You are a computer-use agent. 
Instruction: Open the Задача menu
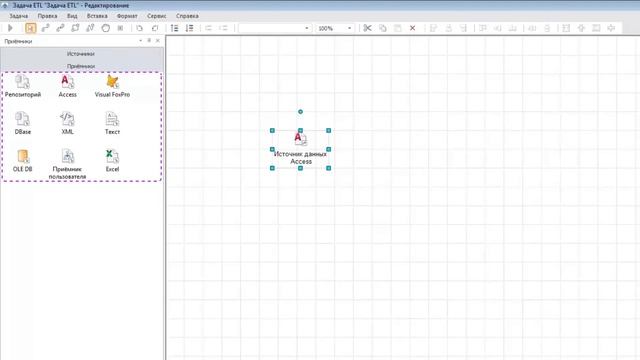coord(19,16)
